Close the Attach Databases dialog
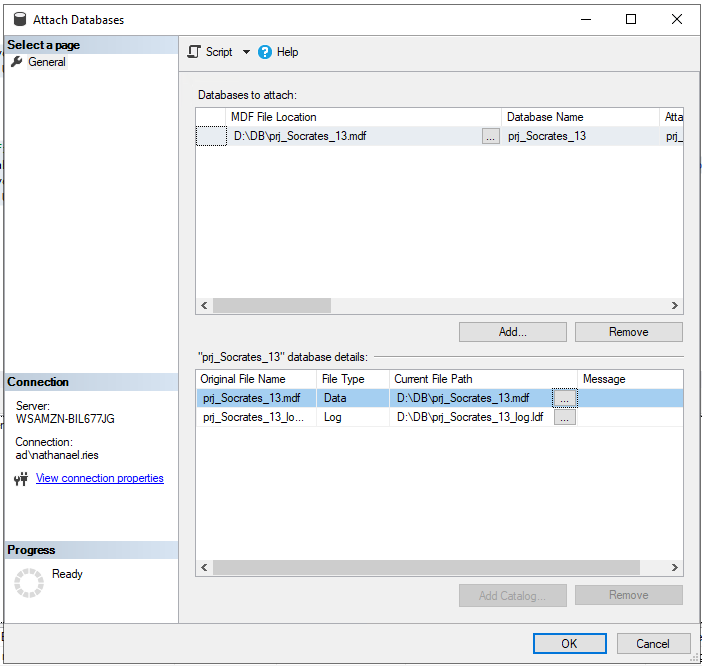The image size is (702, 666). [x=677, y=19]
